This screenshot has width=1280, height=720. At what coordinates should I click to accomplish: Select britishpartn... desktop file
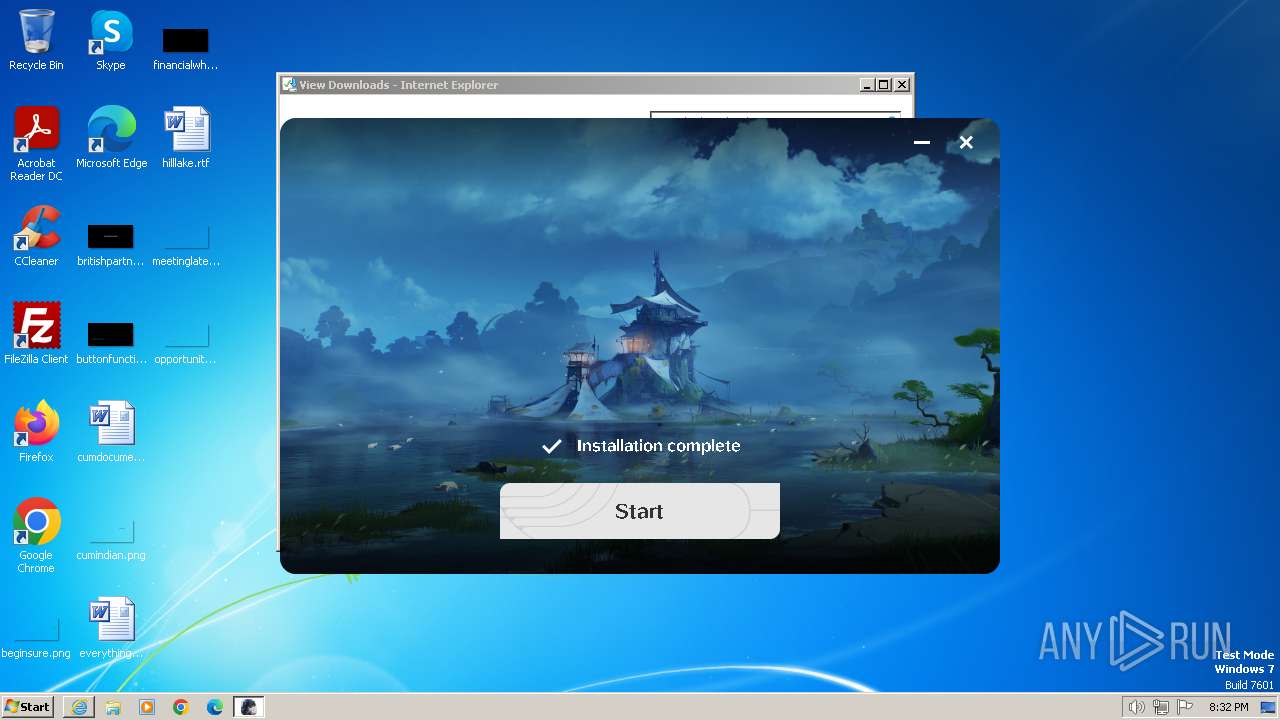tap(111, 244)
